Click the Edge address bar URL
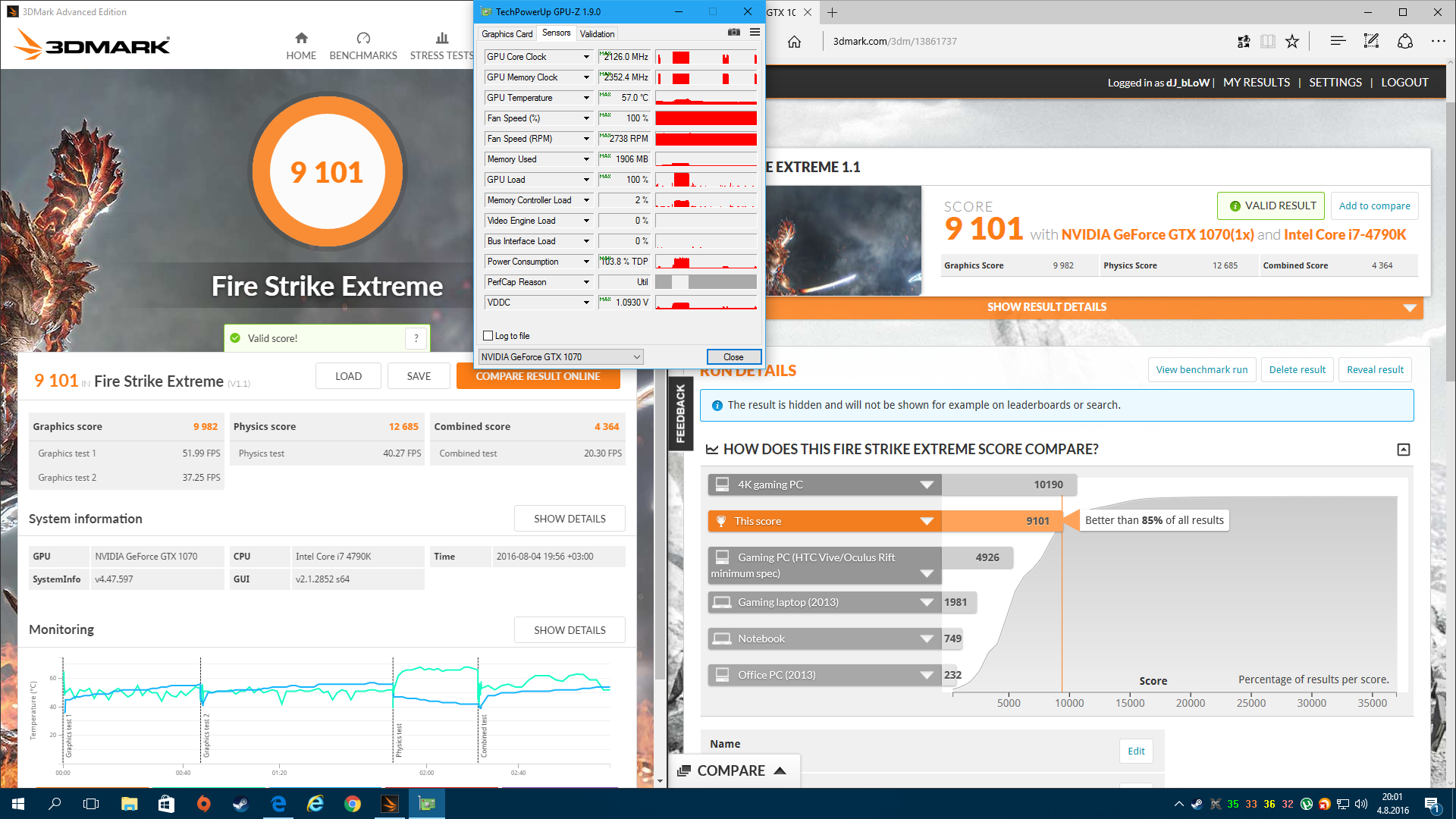Viewport: 1456px width, 819px height. tap(895, 42)
